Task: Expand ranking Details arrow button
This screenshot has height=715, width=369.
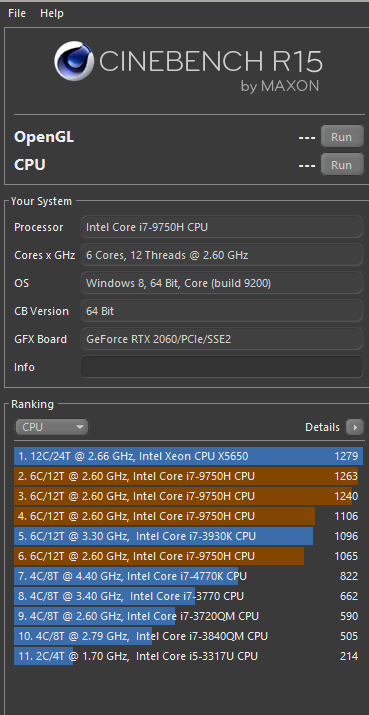Action: coord(355,427)
